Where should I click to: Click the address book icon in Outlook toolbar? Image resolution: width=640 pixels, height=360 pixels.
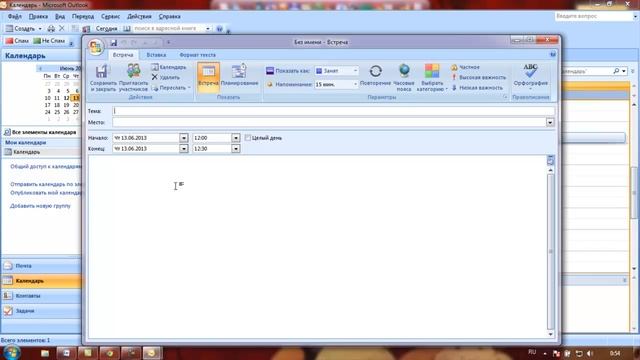[127, 29]
